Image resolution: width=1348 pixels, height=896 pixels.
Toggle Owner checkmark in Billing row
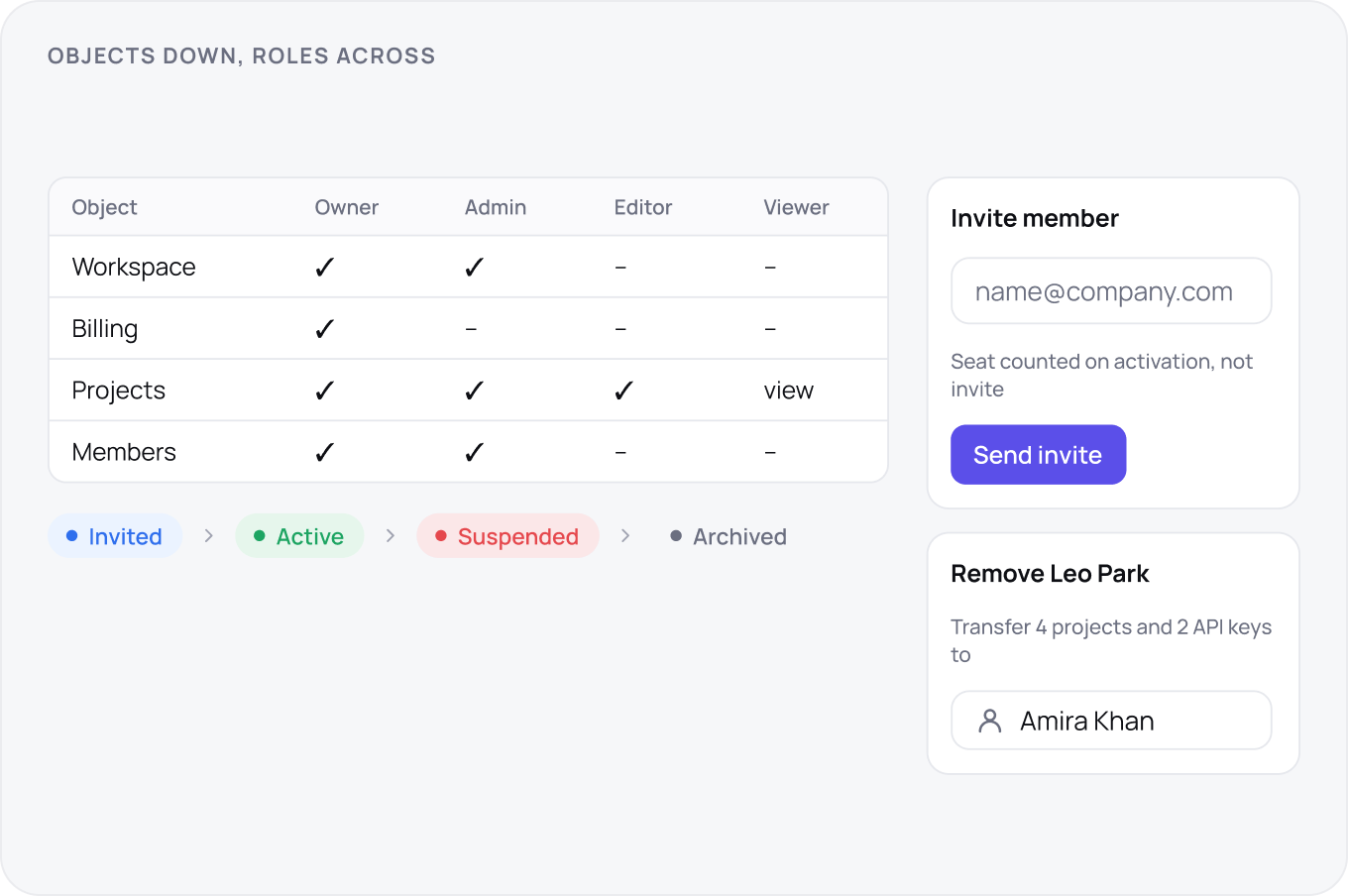coord(324,329)
